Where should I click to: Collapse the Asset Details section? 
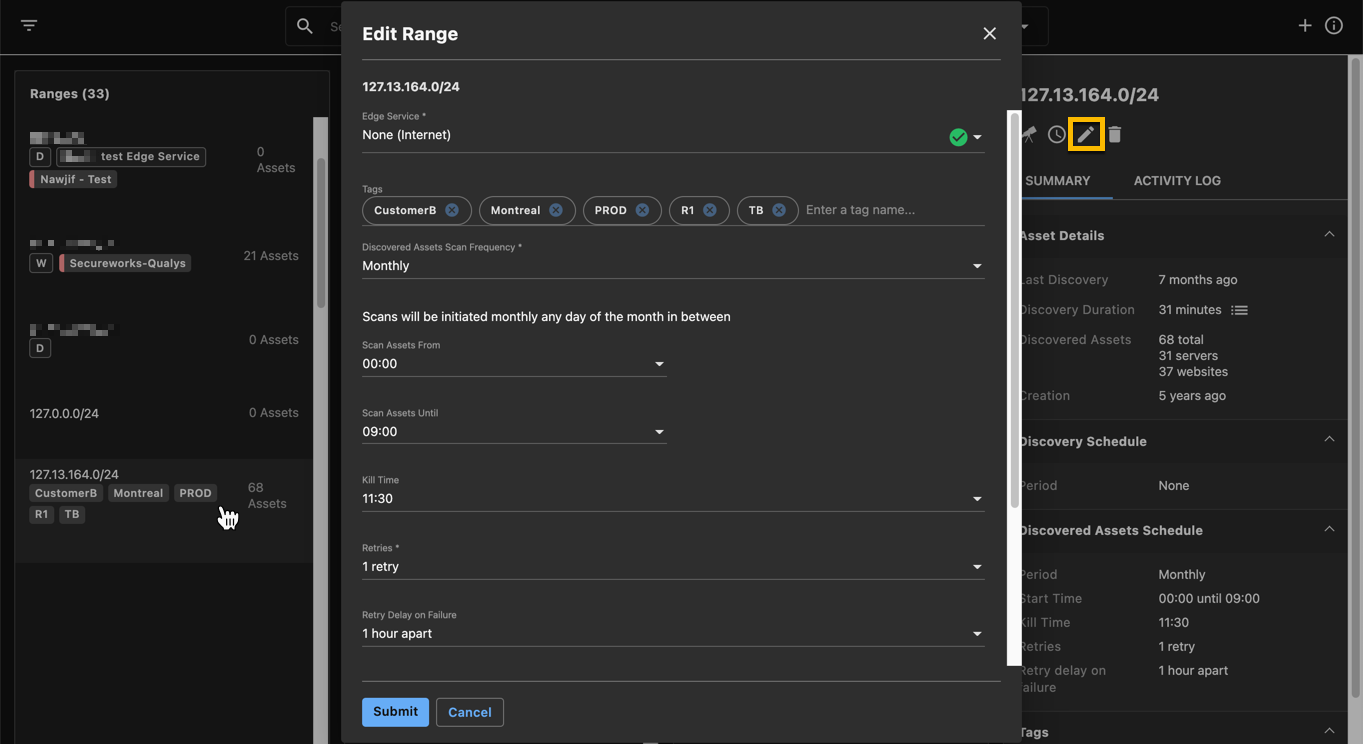[x=1329, y=235]
